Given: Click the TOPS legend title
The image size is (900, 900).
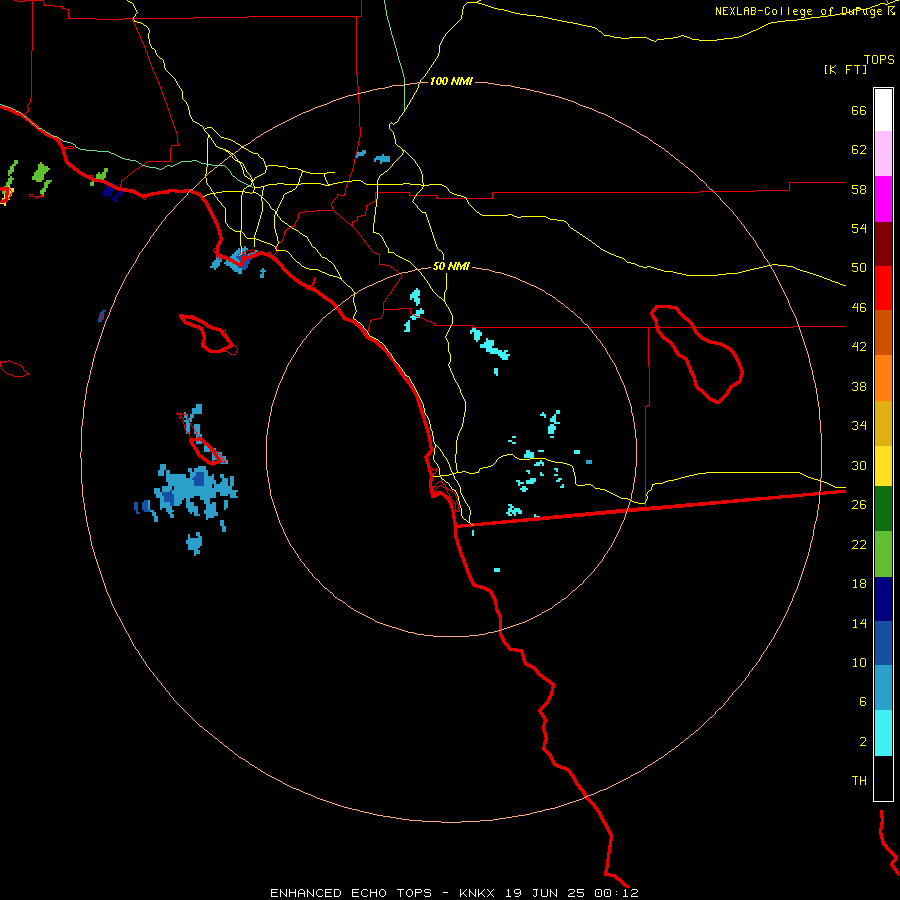Looking at the screenshot, I should (x=879, y=60).
